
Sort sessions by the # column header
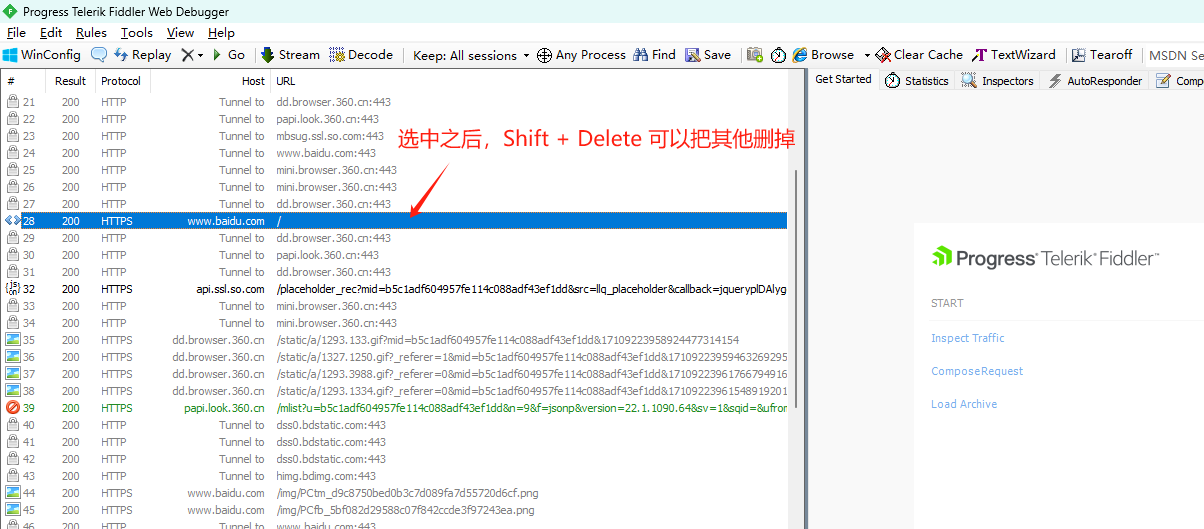pyautogui.click(x=24, y=81)
